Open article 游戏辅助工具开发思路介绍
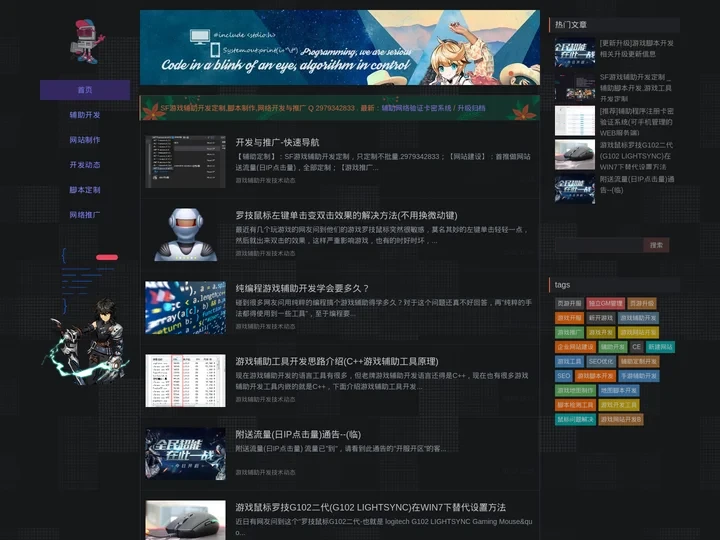 coord(337,361)
